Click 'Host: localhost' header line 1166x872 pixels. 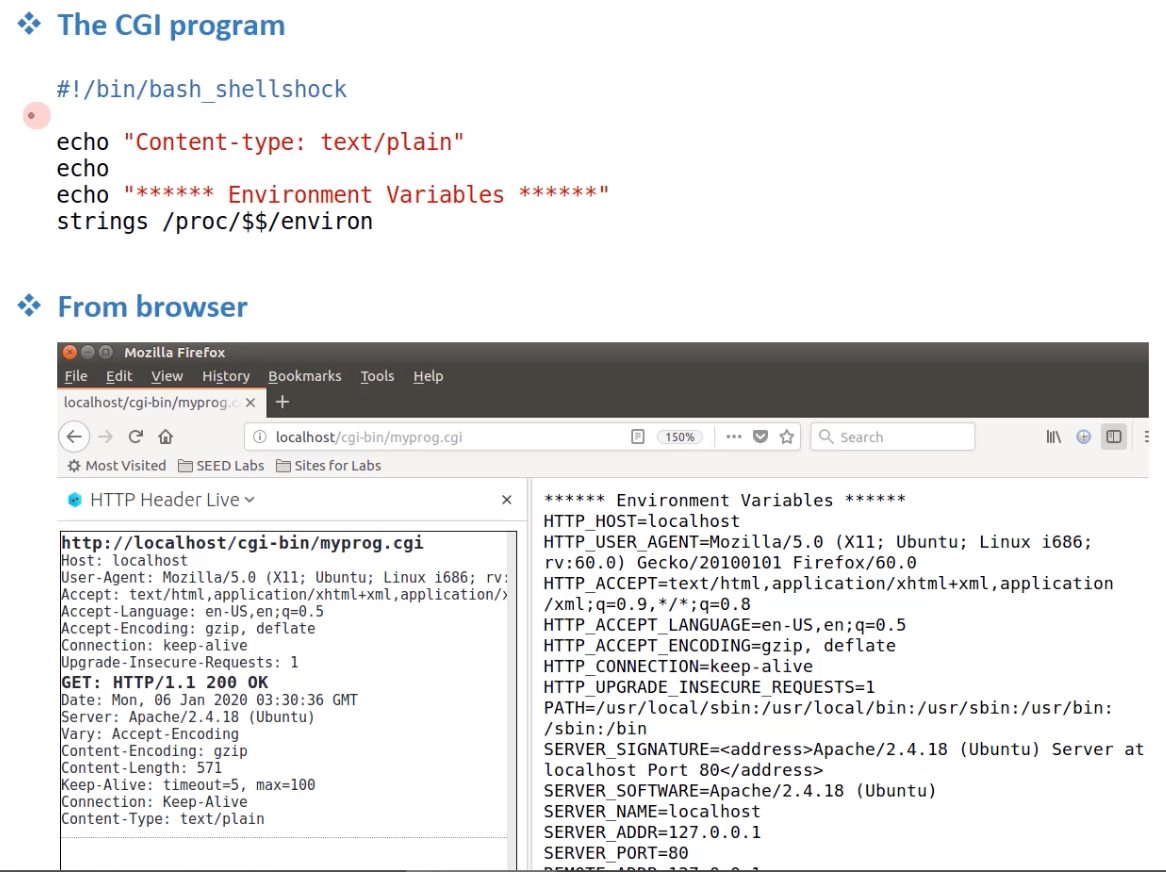point(125,561)
